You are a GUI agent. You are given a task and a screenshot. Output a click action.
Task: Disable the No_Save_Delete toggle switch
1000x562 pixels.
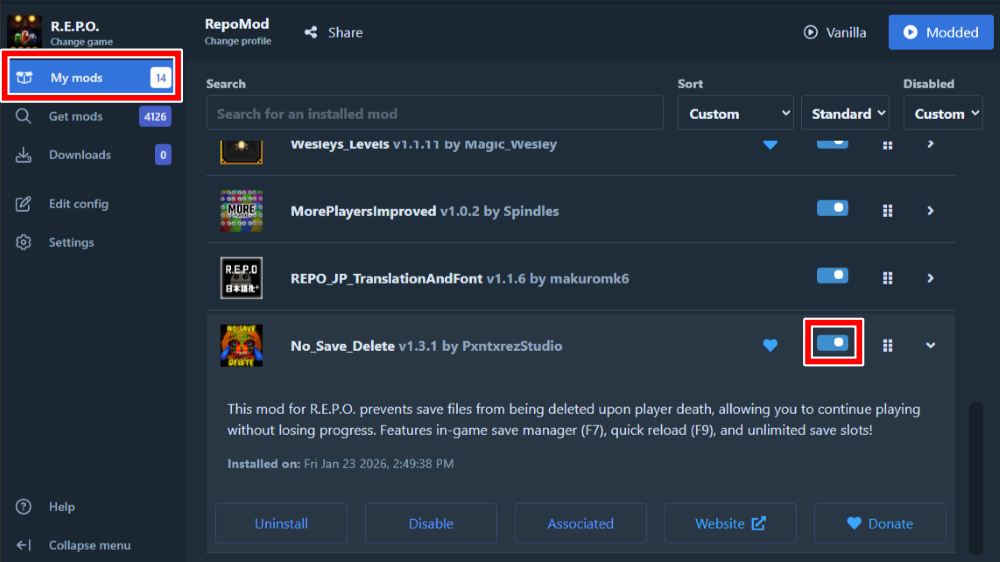[x=832, y=343]
